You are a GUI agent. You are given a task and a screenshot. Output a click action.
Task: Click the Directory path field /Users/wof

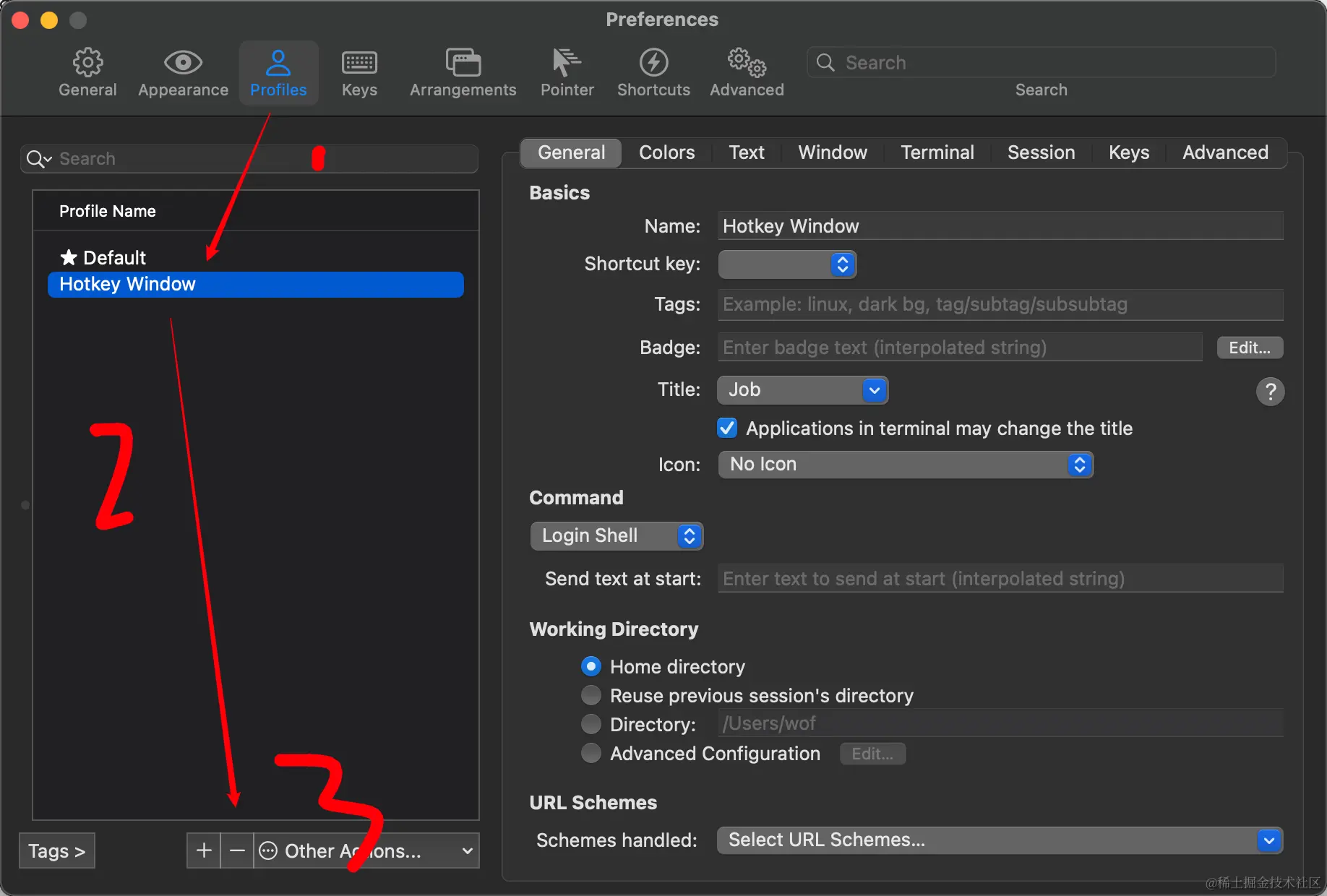click(x=1000, y=723)
